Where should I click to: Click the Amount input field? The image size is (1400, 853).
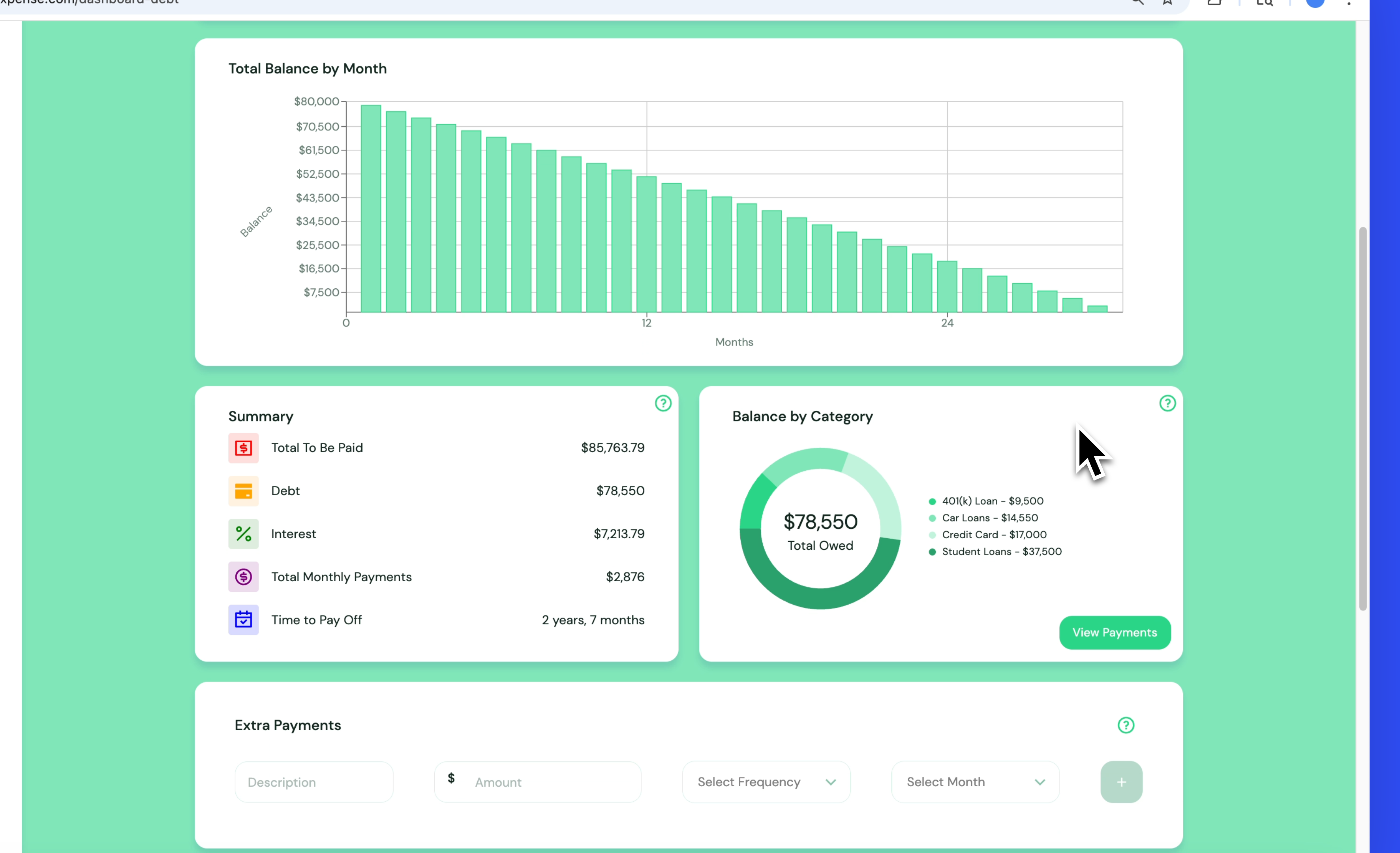pos(537,782)
